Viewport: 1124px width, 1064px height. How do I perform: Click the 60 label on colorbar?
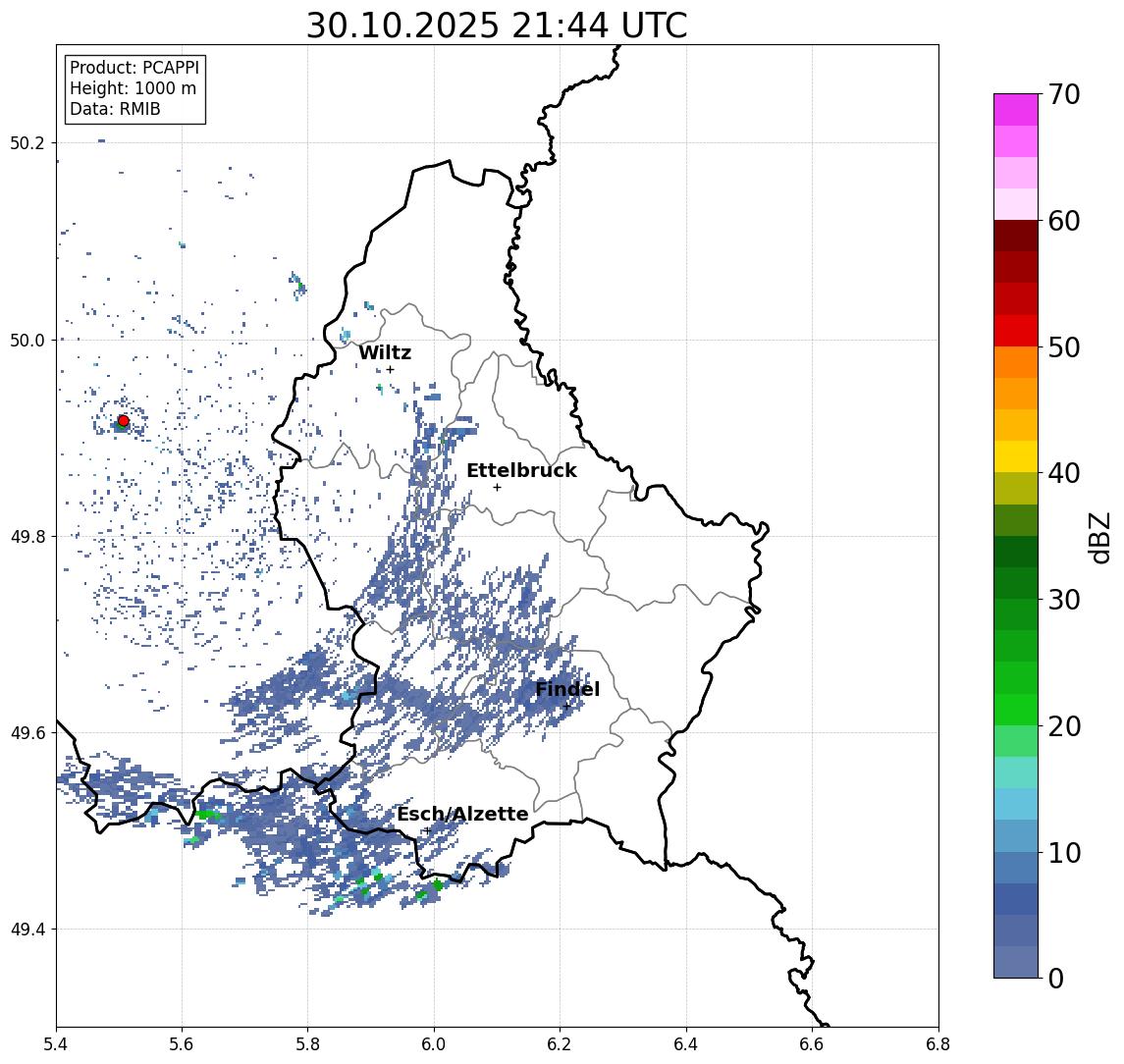[x=1063, y=221]
